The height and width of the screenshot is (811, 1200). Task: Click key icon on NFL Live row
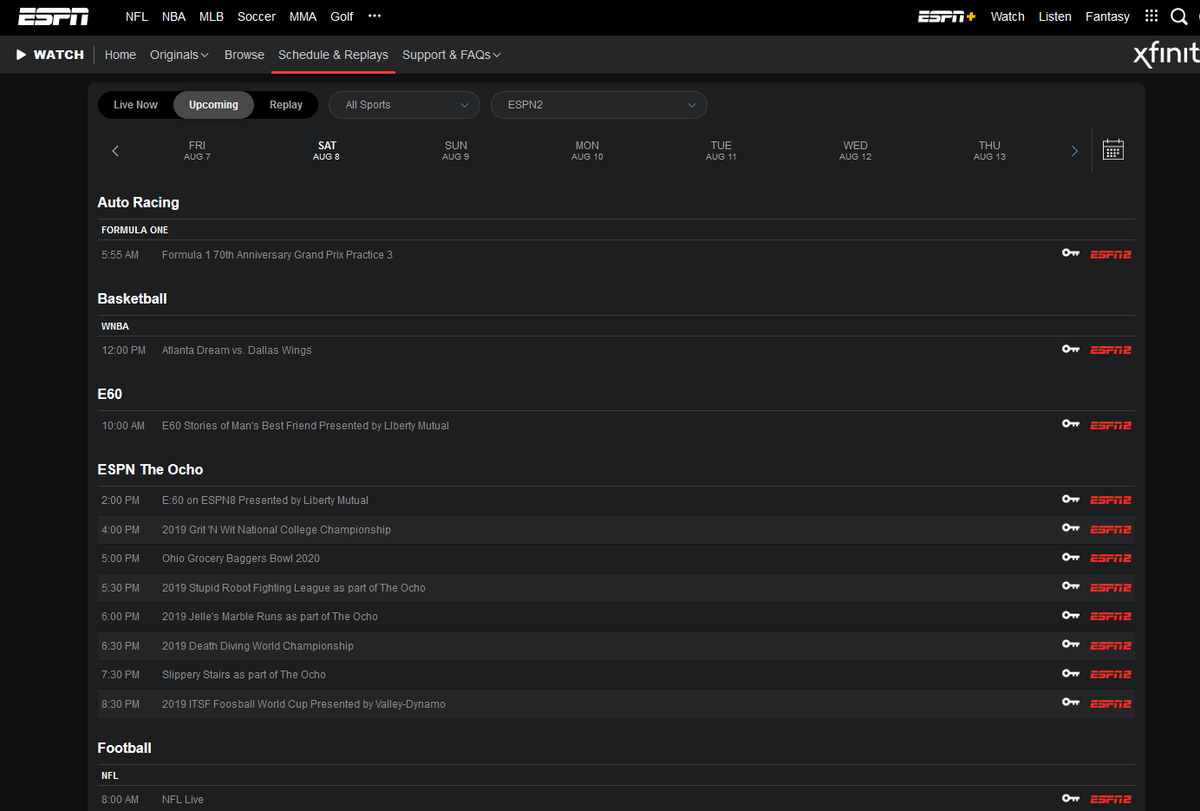click(x=1071, y=799)
